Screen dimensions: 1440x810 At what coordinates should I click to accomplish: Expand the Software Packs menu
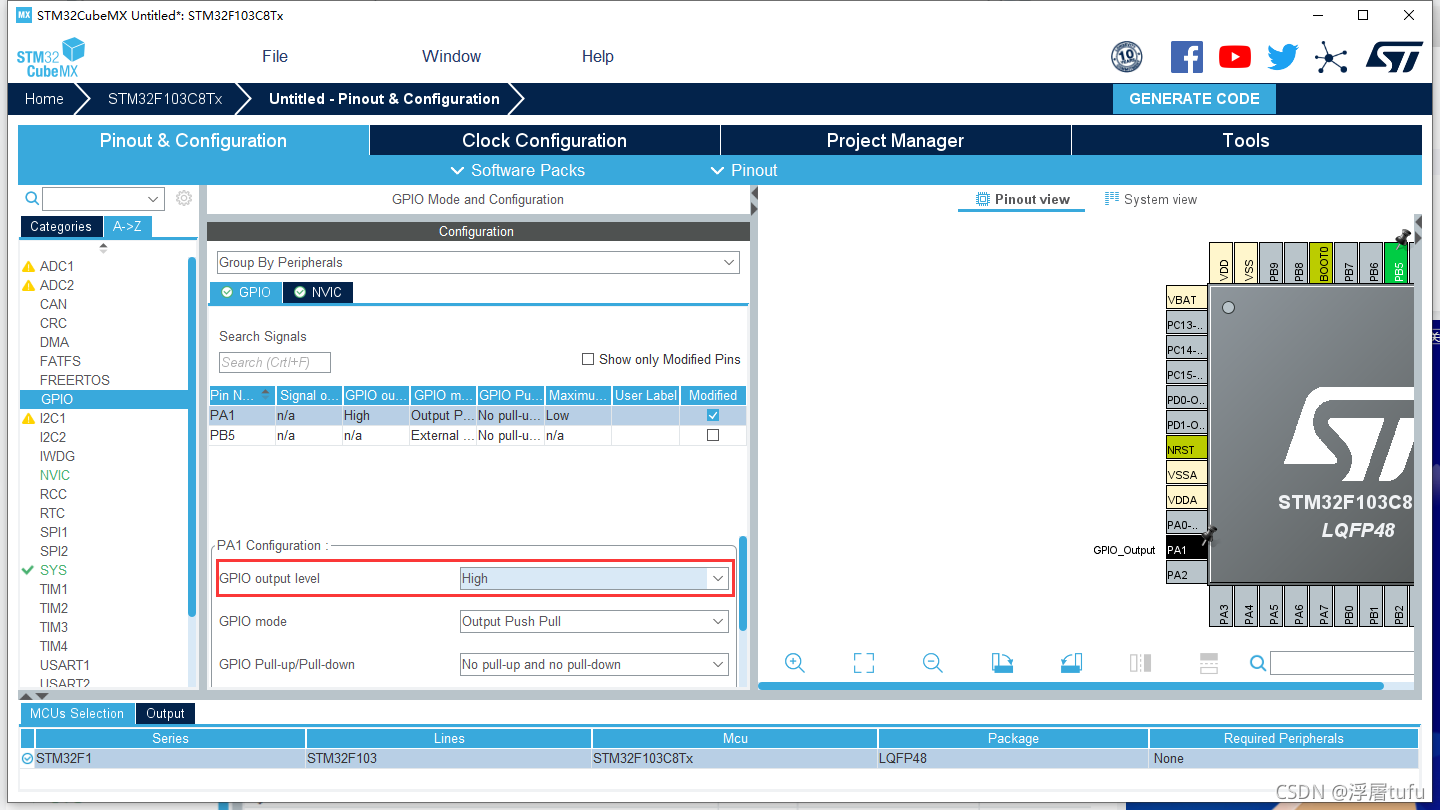click(518, 170)
